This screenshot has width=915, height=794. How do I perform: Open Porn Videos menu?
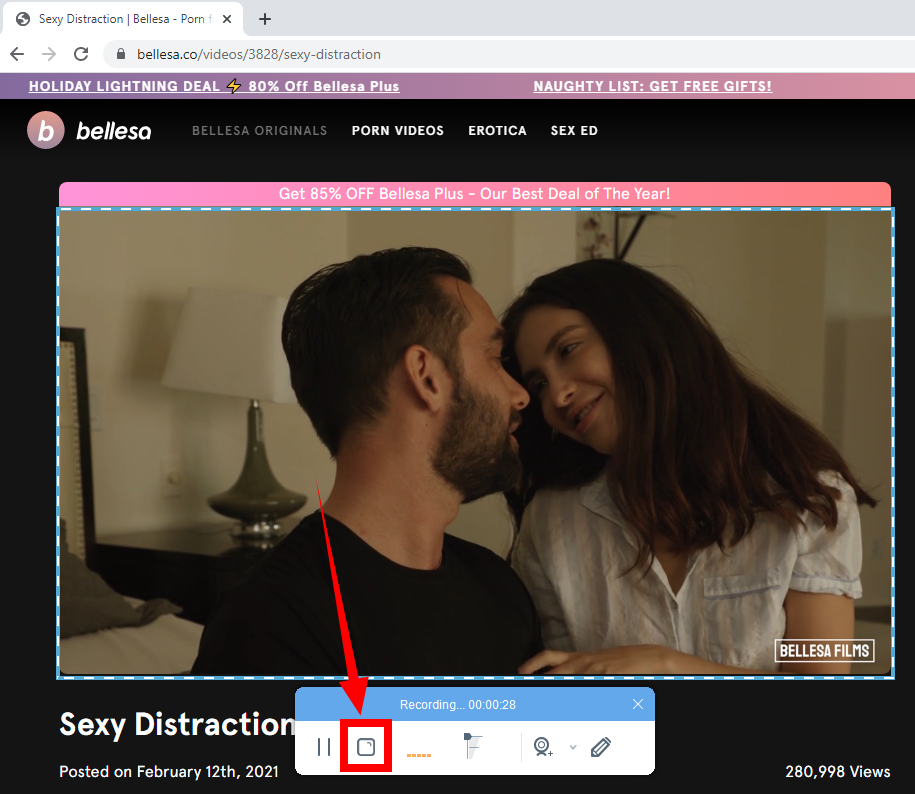[397, 131]
